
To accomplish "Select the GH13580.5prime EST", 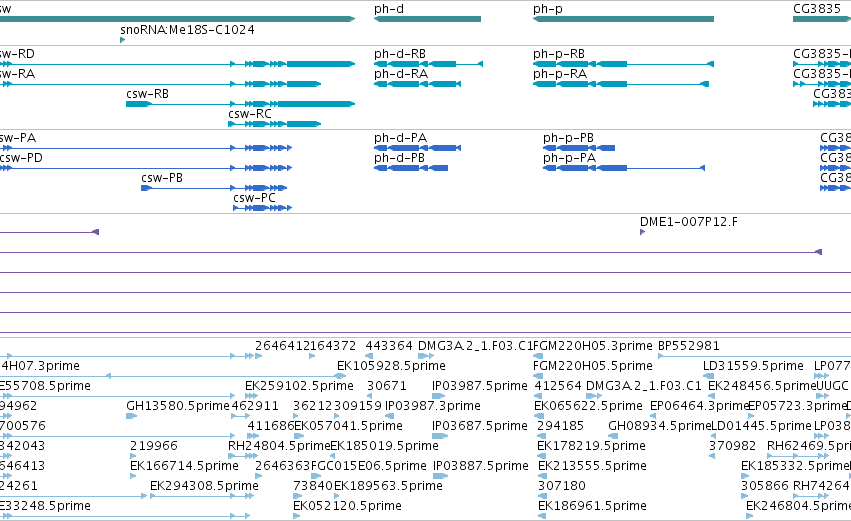I will click(177, 406).
